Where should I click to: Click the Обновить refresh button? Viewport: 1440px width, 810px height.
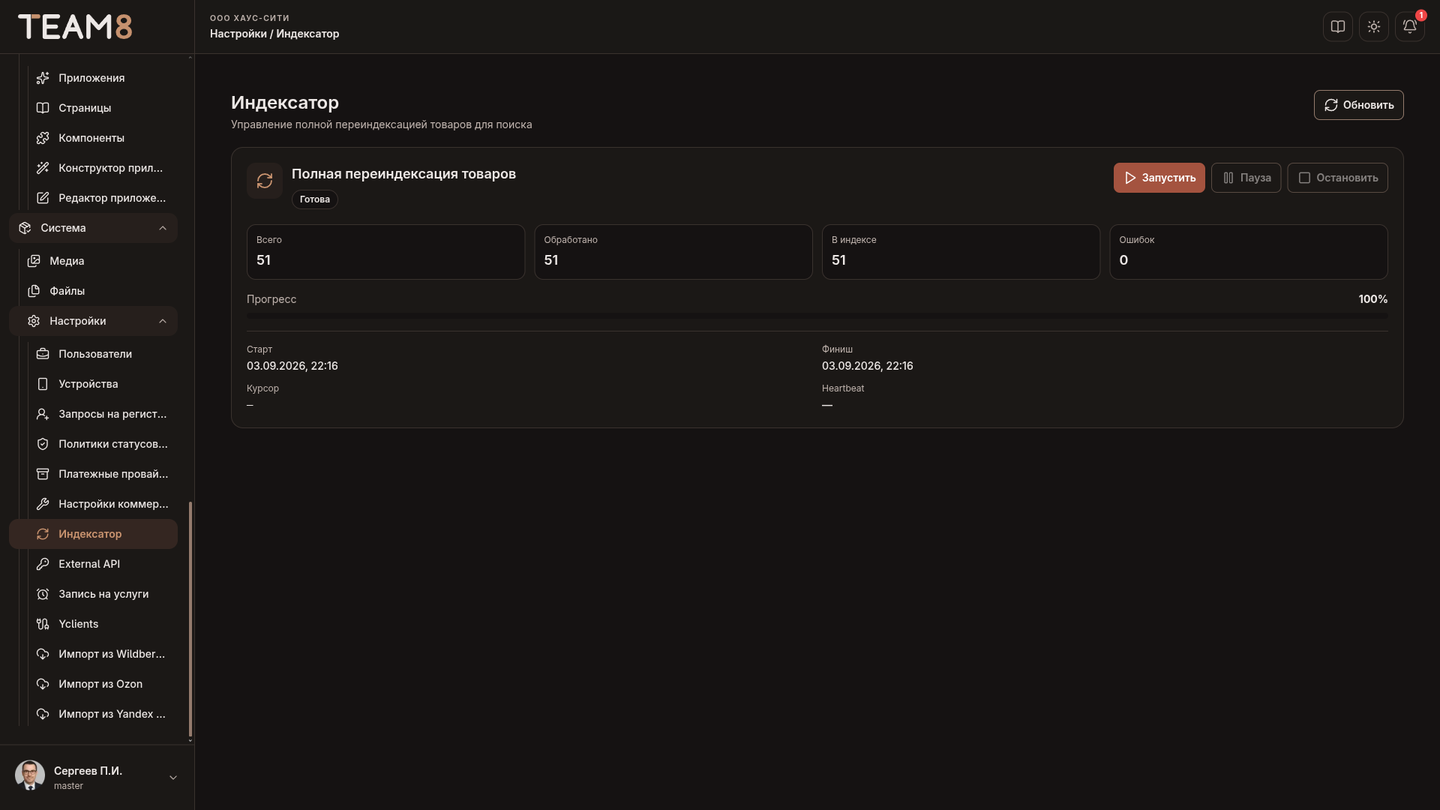tap(1359, 105)
